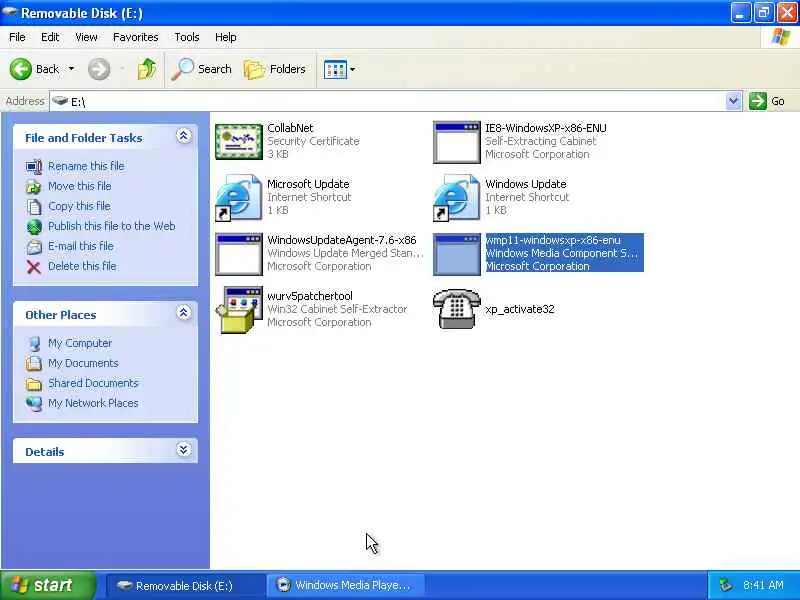The image size is (800, 600).
Task: Select the wmp11-windowsxp-x86-enu file icon
Action: (x=457, y=254)
